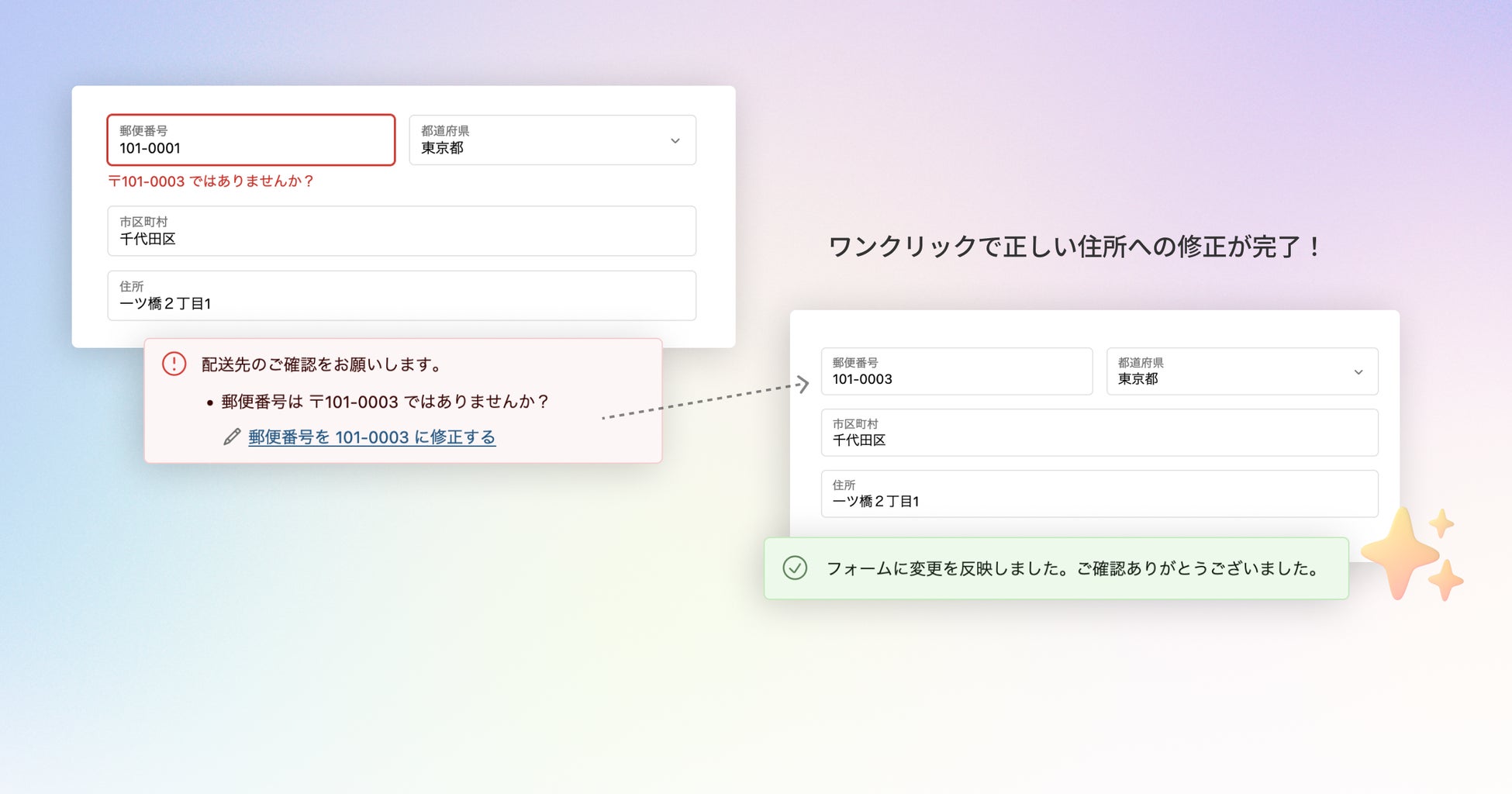The image size is (1512, 794).
Task: Select the 郵便番号 field containing 101-0003
Action: point(957,371)
